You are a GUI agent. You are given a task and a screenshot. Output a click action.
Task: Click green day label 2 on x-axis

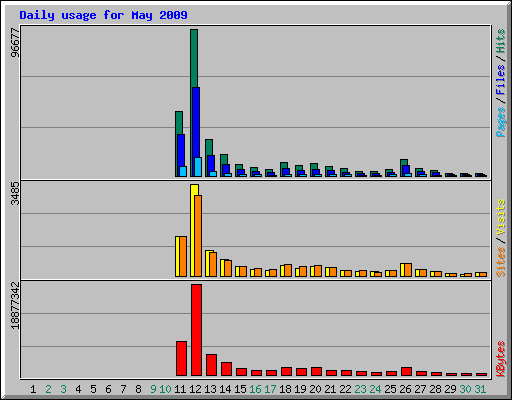[48, 389]
